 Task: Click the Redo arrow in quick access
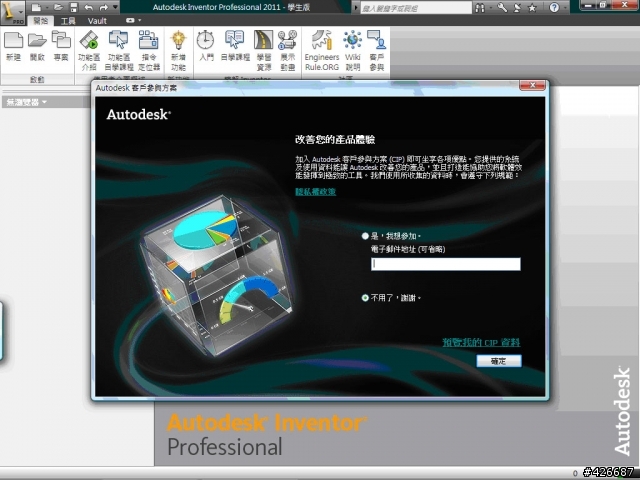tap(104, 7)
